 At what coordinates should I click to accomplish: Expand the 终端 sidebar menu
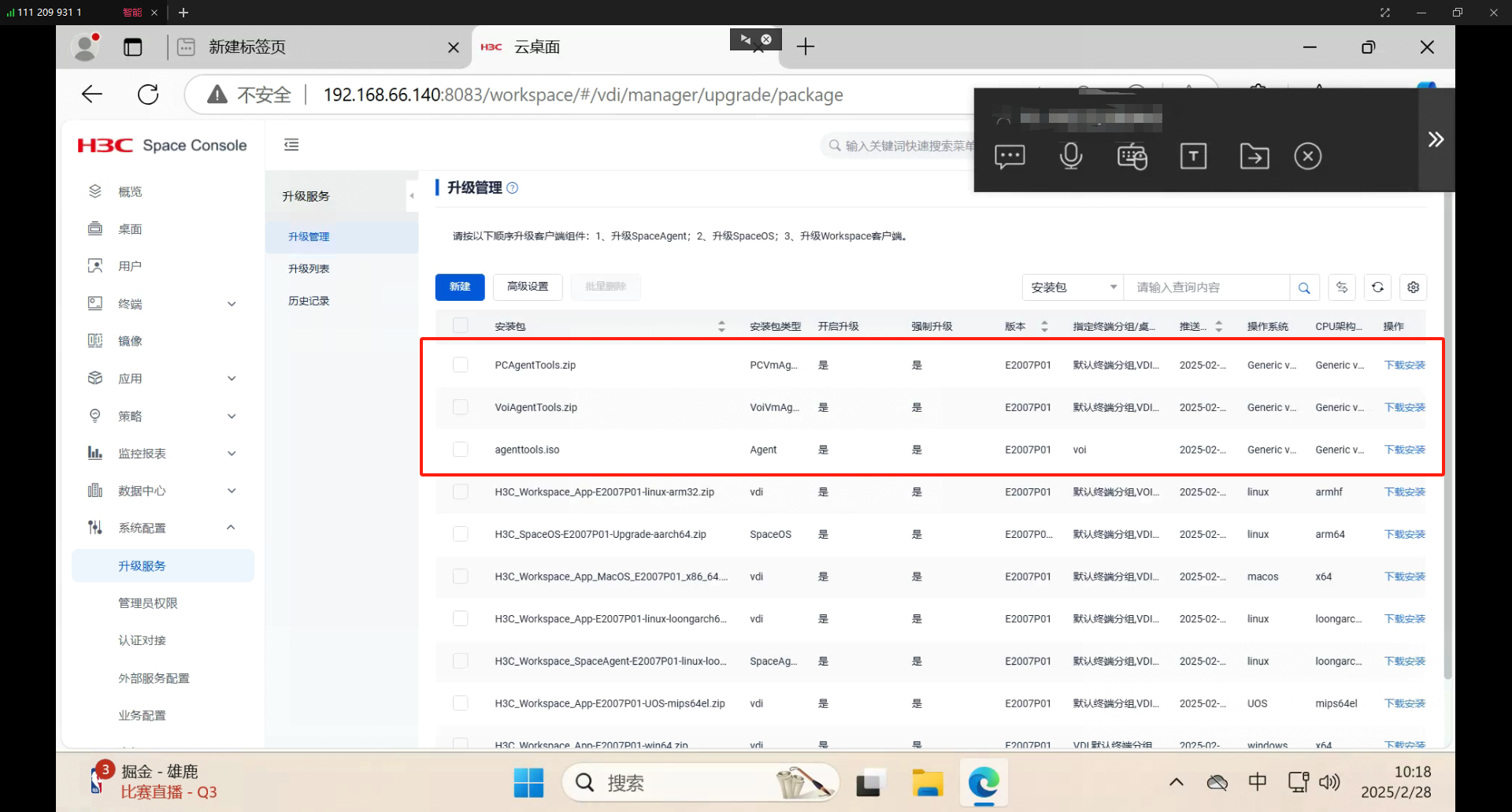pyautogui.click(x=232, y=304)
